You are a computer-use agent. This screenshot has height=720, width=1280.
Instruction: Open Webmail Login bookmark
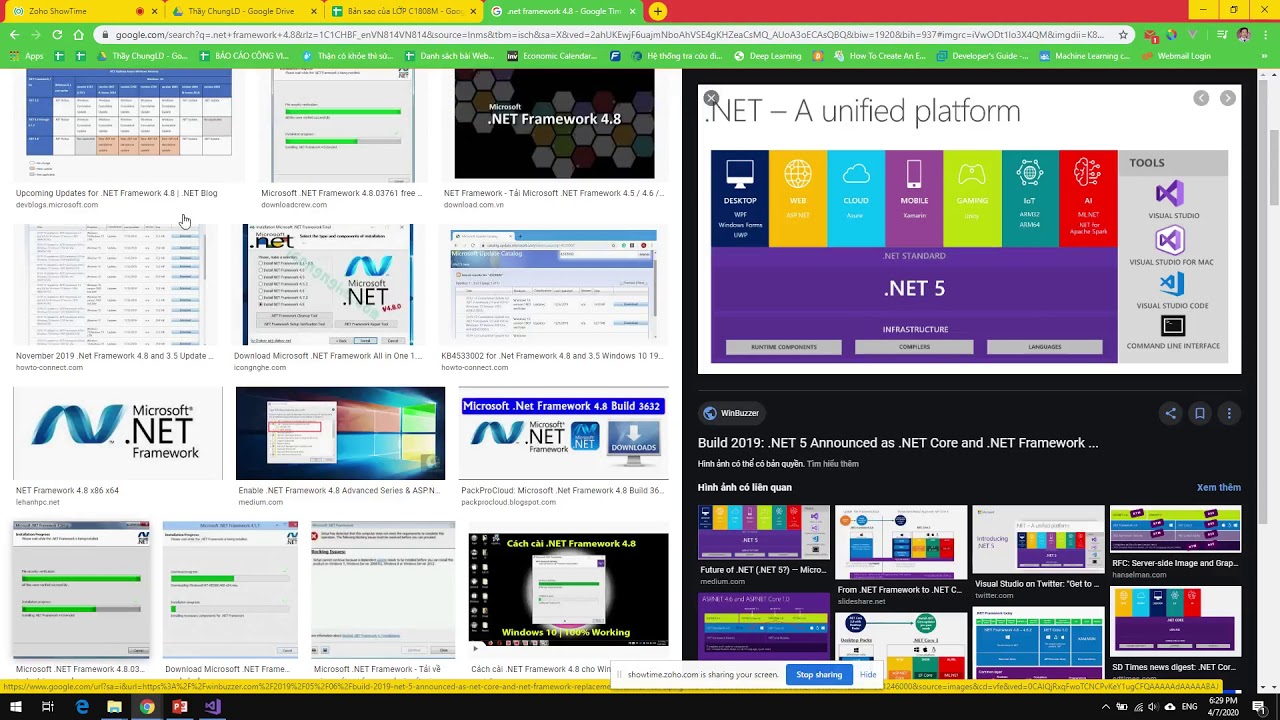coord(1176,56)
